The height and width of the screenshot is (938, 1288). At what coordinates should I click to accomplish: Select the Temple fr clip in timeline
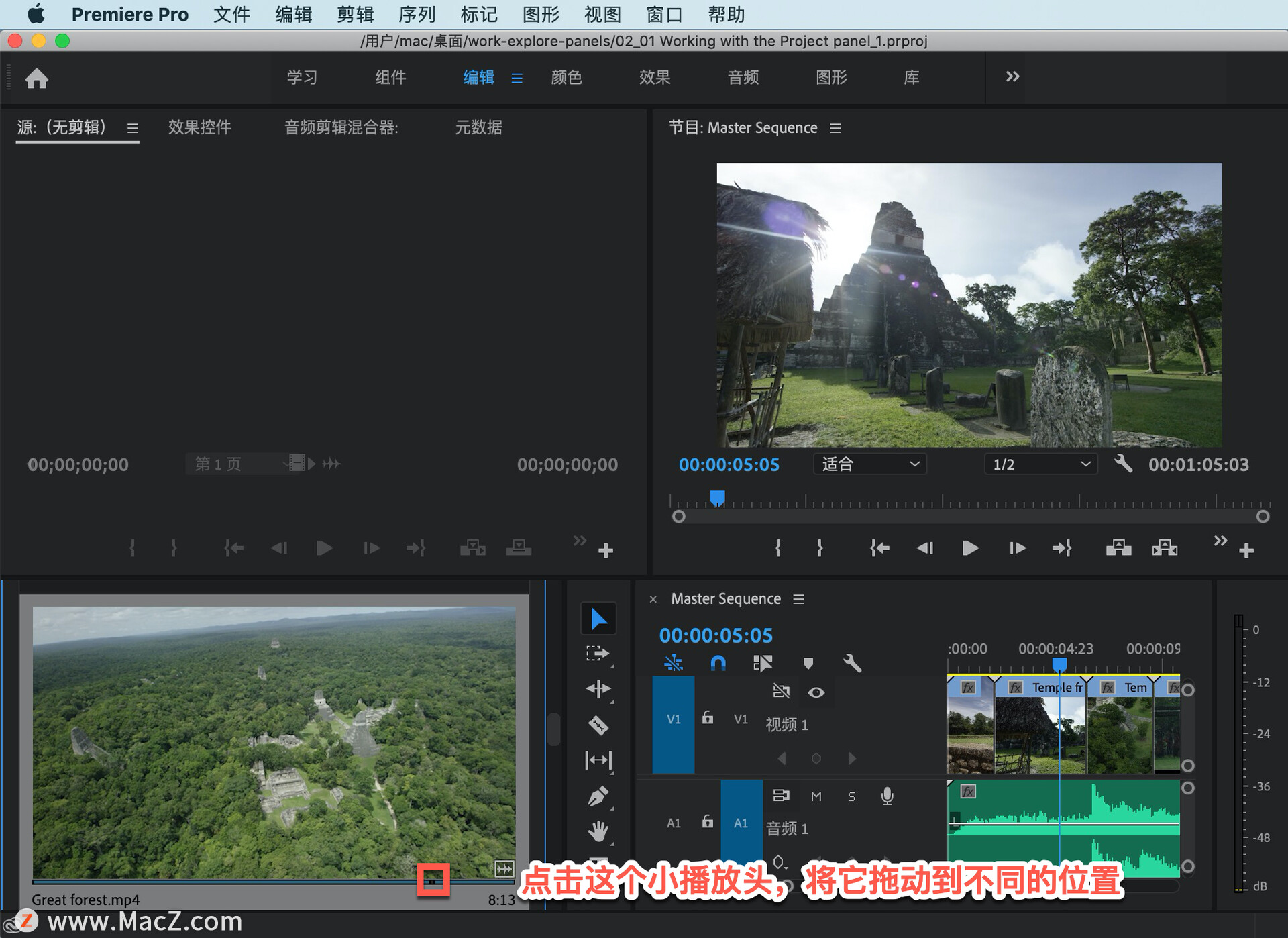pos(1040,725)
